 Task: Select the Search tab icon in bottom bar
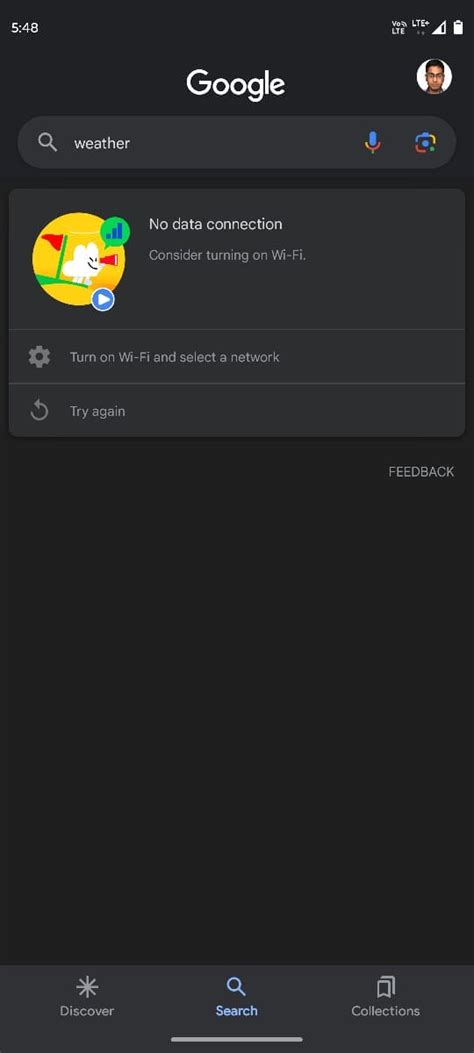(236, 987)
